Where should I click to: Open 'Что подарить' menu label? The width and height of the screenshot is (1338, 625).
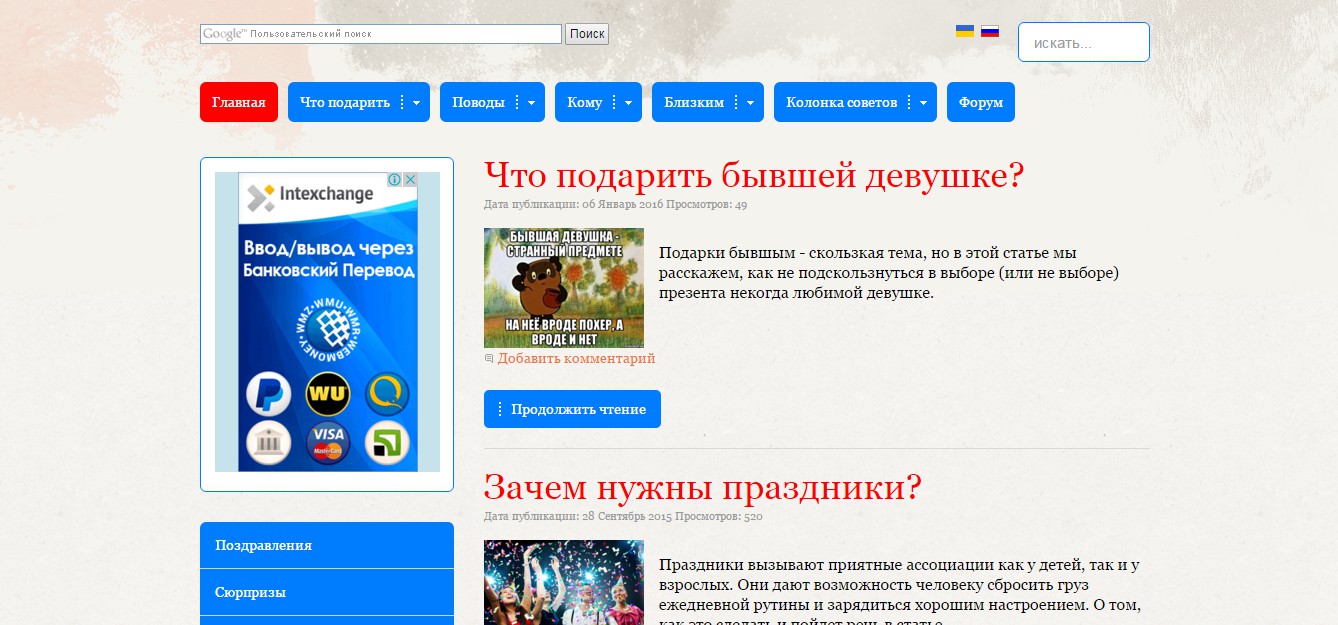345,102
